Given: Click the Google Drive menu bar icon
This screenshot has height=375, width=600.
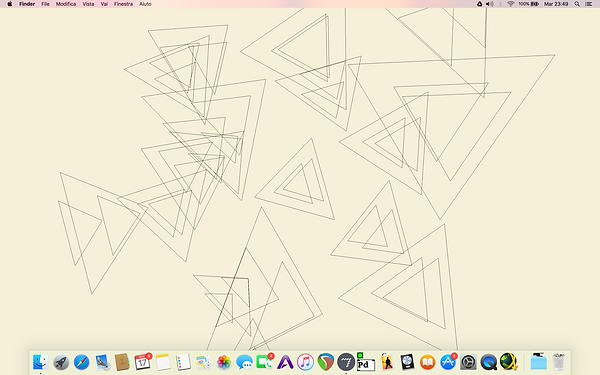Looking at the screenshot, I should [479, 4].
